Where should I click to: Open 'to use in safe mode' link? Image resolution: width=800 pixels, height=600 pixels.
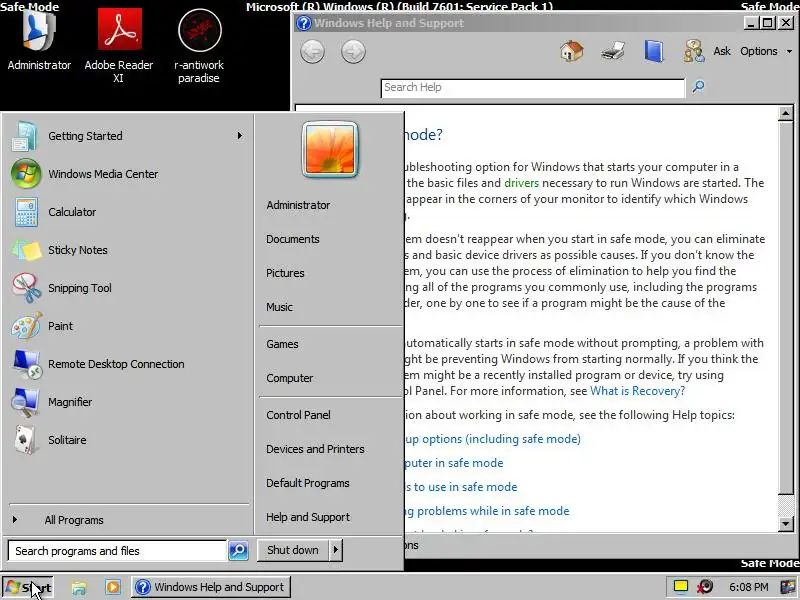tap(461, 487)
